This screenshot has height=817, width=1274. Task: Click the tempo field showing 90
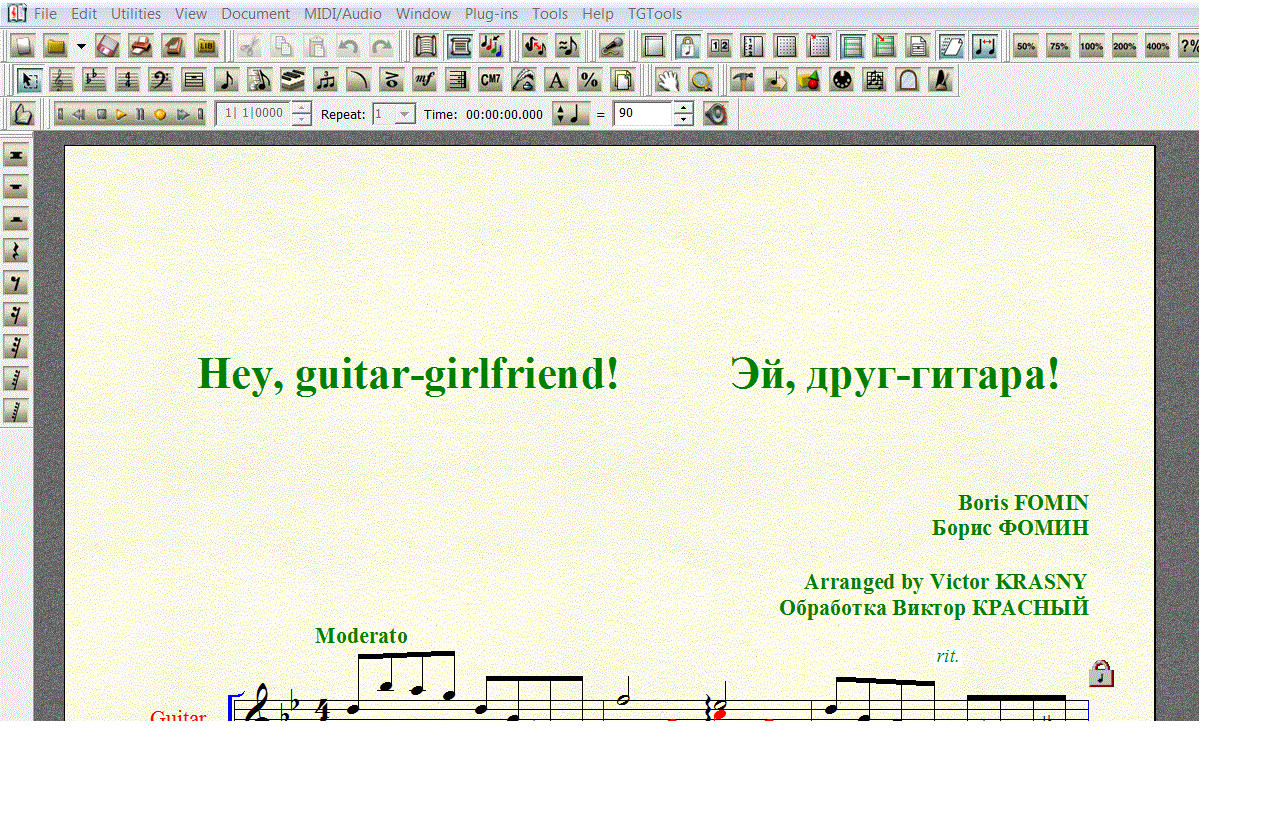(643, 114)
